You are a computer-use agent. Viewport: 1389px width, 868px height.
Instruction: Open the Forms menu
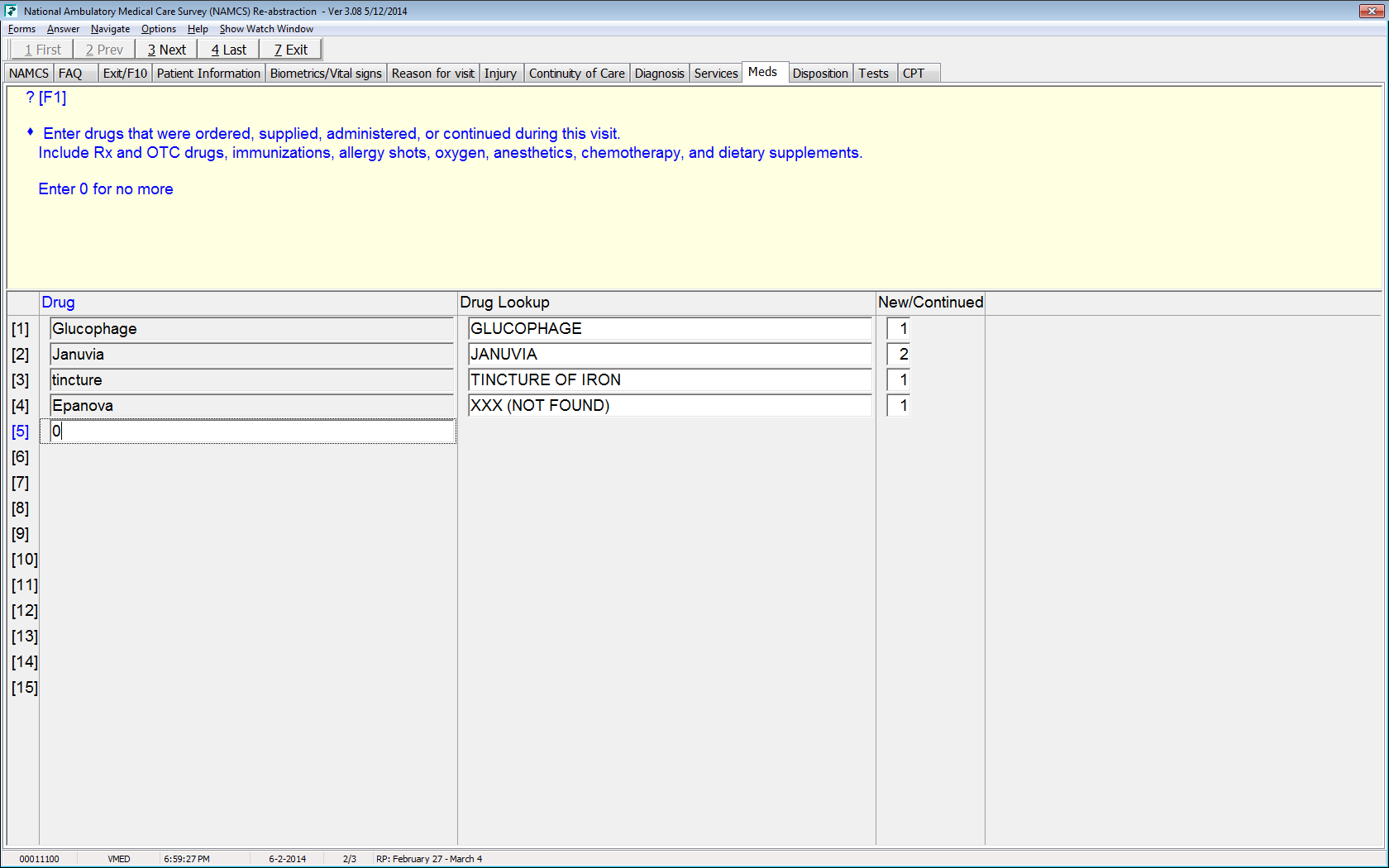click(x=21, y=29)
